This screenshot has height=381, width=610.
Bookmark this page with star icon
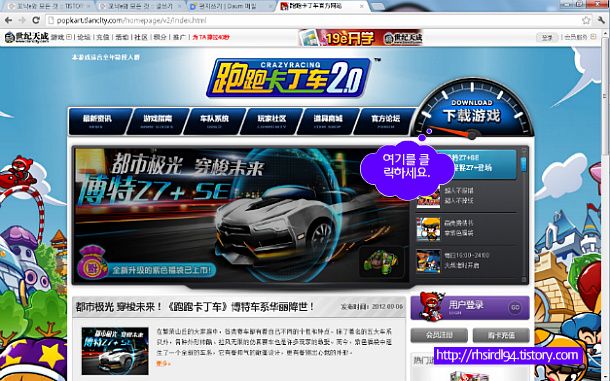pos(586,20)
